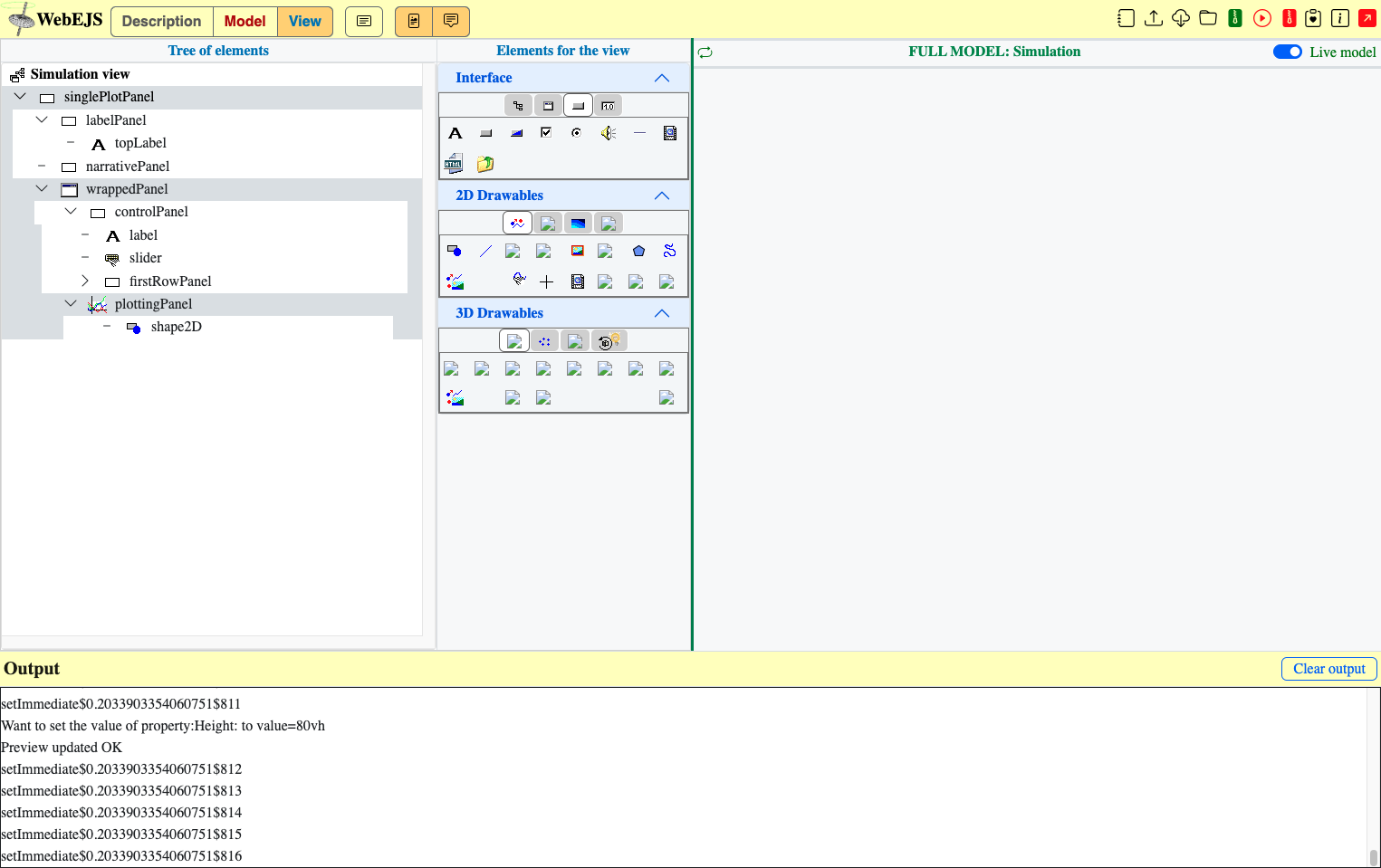Select the slider element in the tree
The height and width of the screenshot is (868, 1381).
pos(146,258)
